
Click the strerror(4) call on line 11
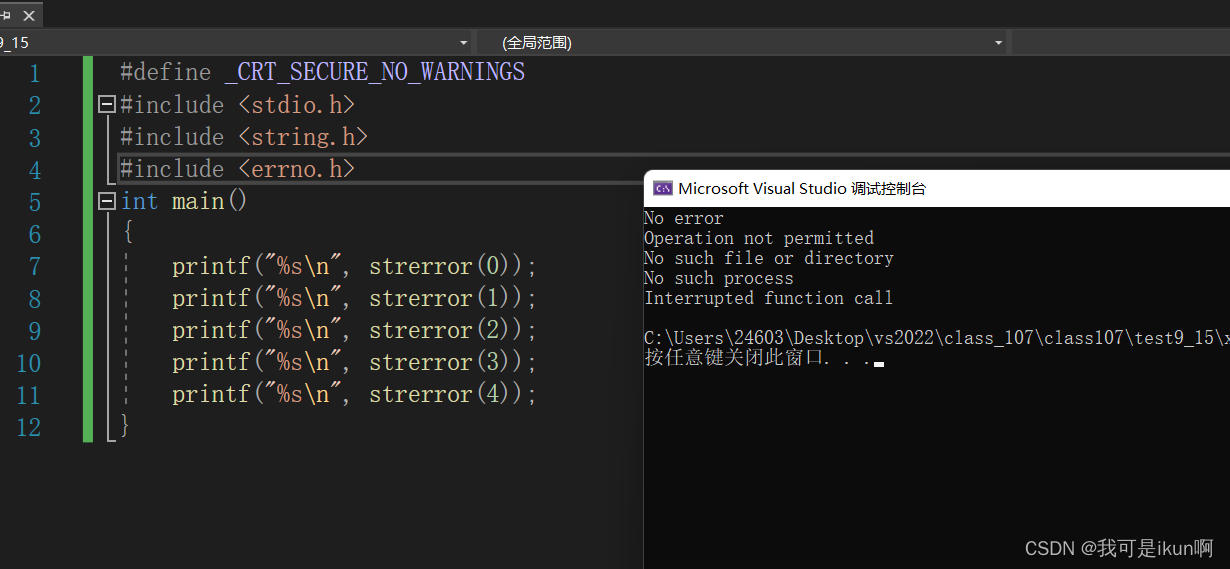pyautogui.click(x=446, y=394)
